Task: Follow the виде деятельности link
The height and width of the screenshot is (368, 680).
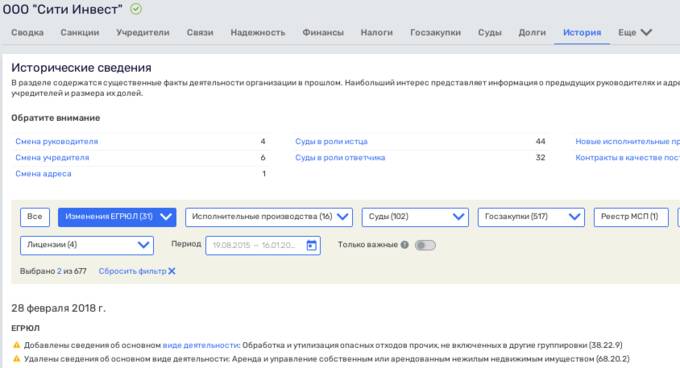Action: click(200, 345)
